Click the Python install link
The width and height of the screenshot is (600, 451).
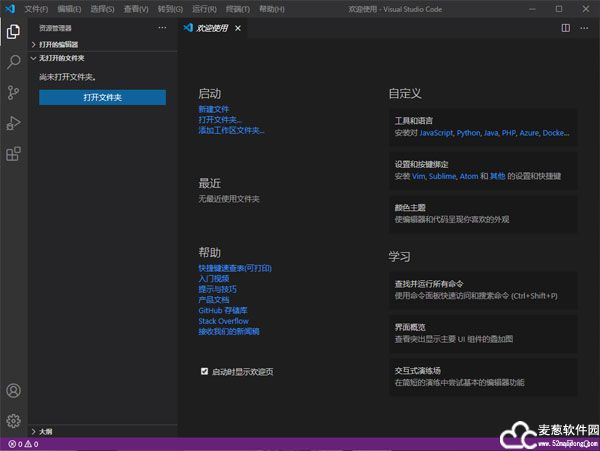click(x=468, y=133)
